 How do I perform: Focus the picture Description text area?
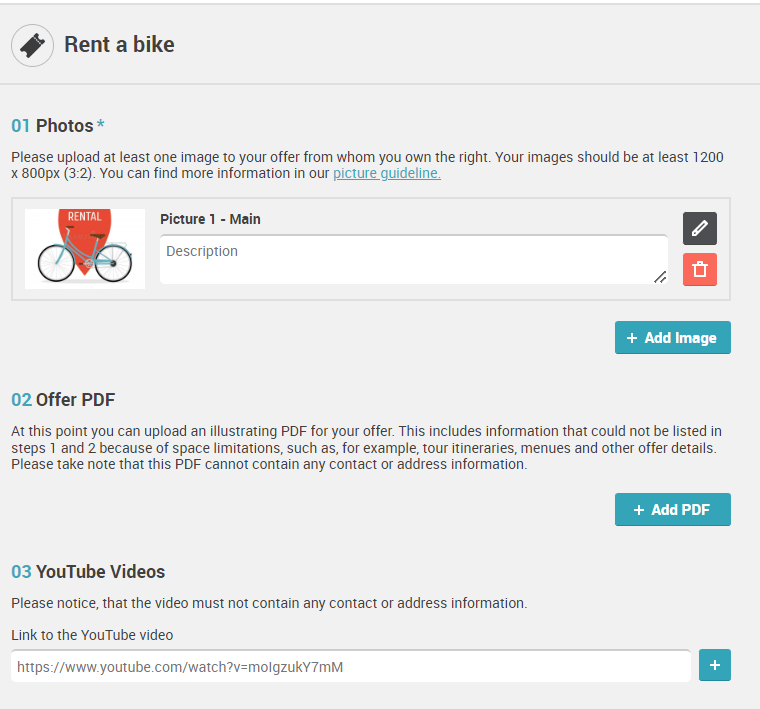(414, 260)
